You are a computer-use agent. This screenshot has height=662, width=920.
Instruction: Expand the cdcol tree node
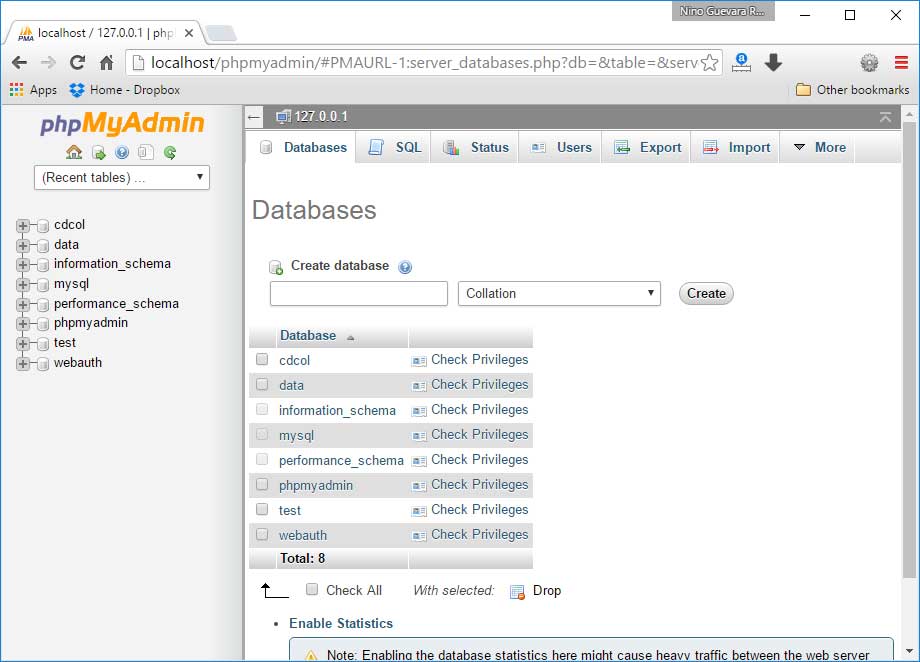pos(23,225)
